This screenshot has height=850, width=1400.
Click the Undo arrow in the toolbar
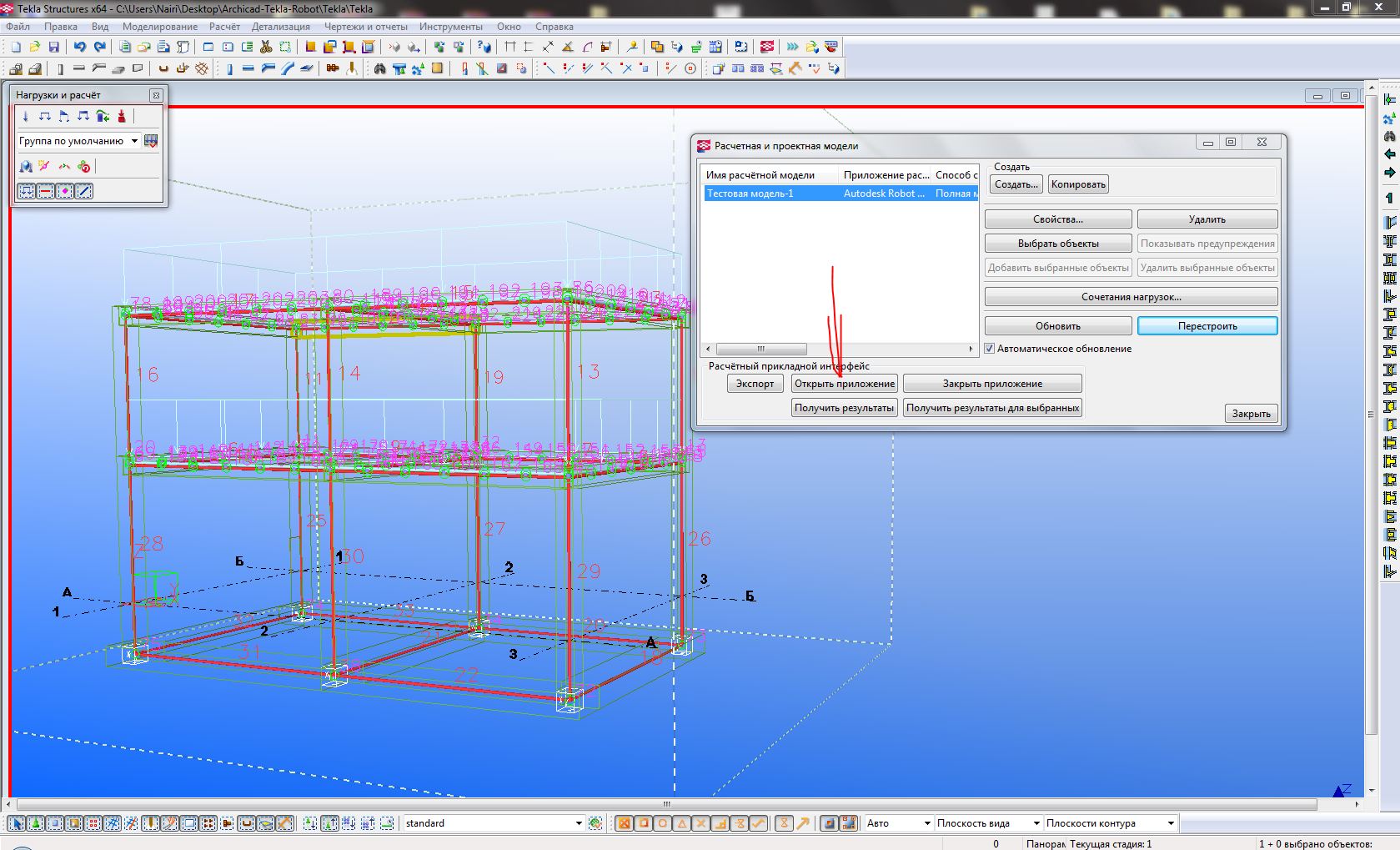click(x=79, y=48)
